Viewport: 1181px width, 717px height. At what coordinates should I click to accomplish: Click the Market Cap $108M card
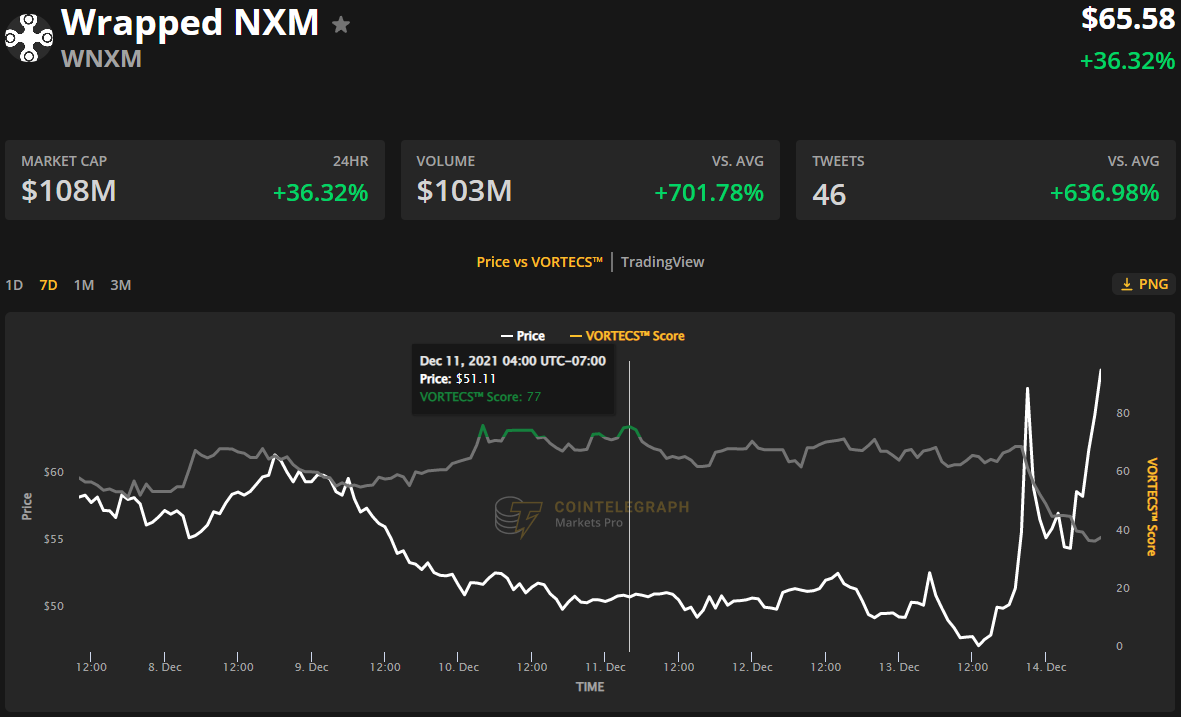click(194, 180)
